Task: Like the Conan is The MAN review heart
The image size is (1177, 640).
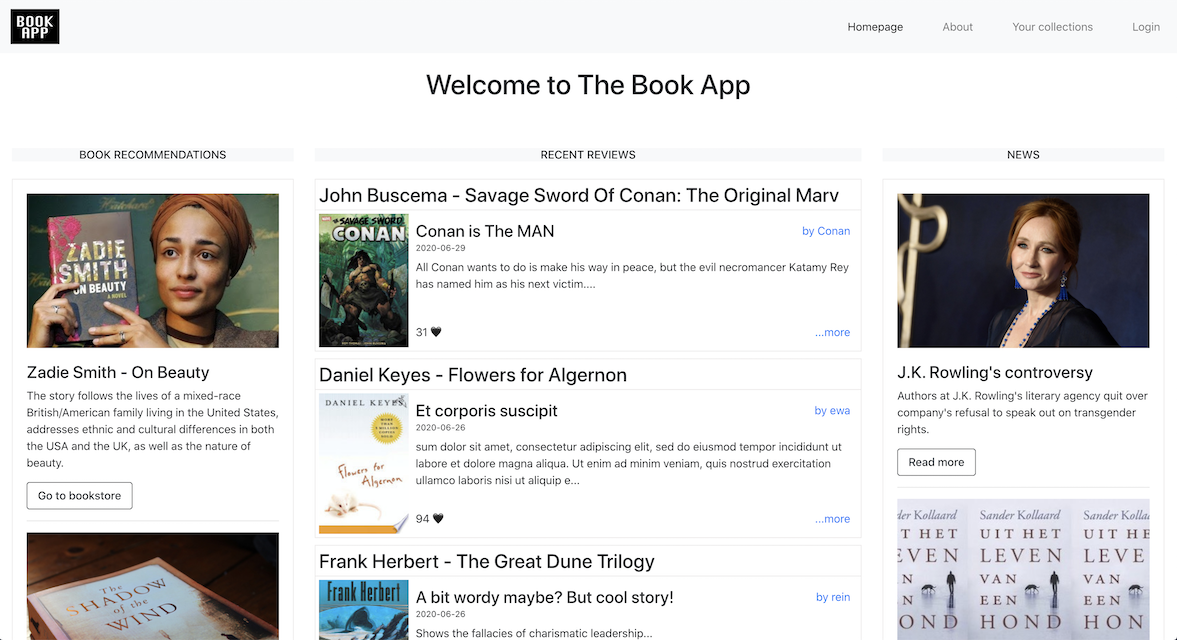Action: click(436, 332)
